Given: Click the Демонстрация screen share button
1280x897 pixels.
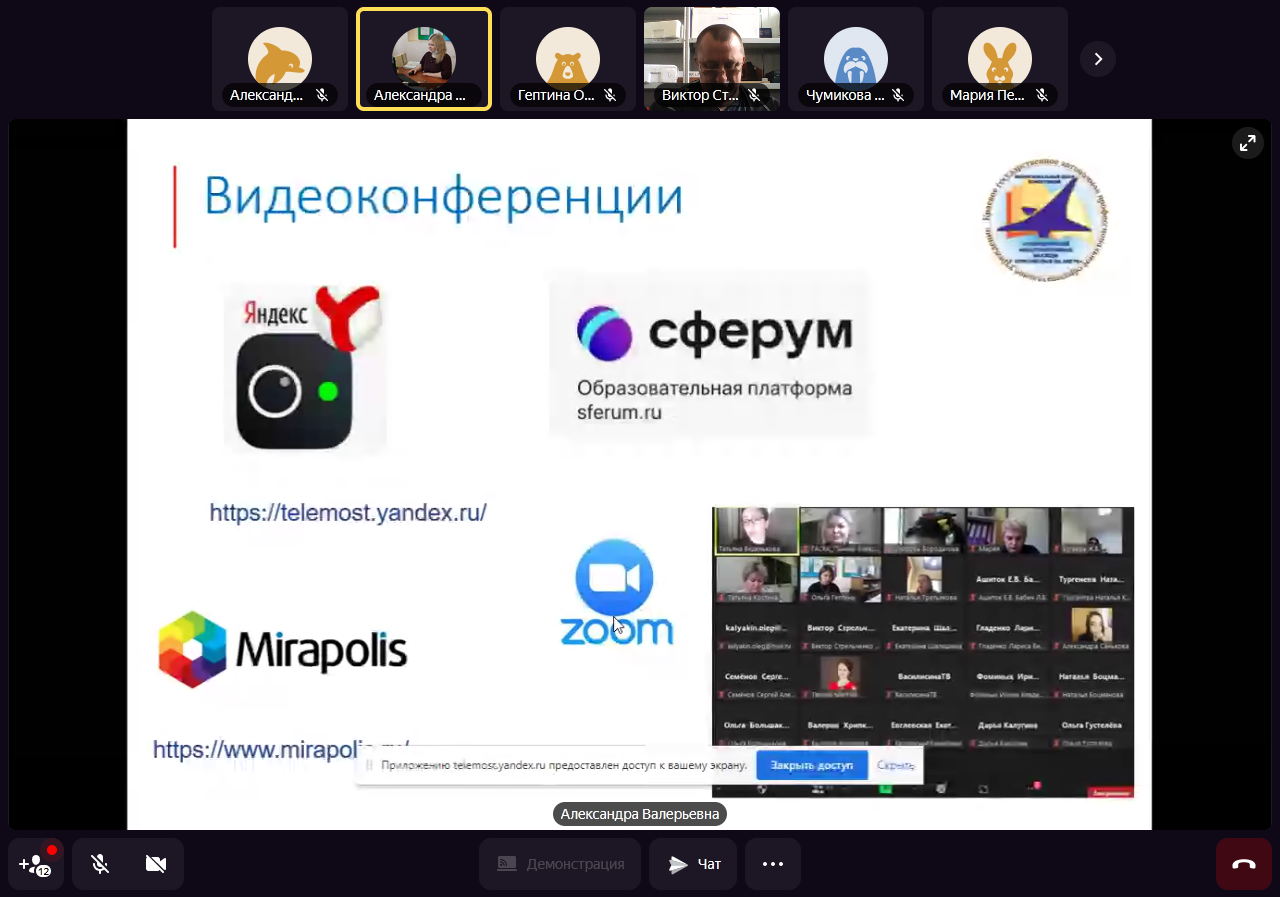Looking at the screenshot, I should (x=560, y=864).
